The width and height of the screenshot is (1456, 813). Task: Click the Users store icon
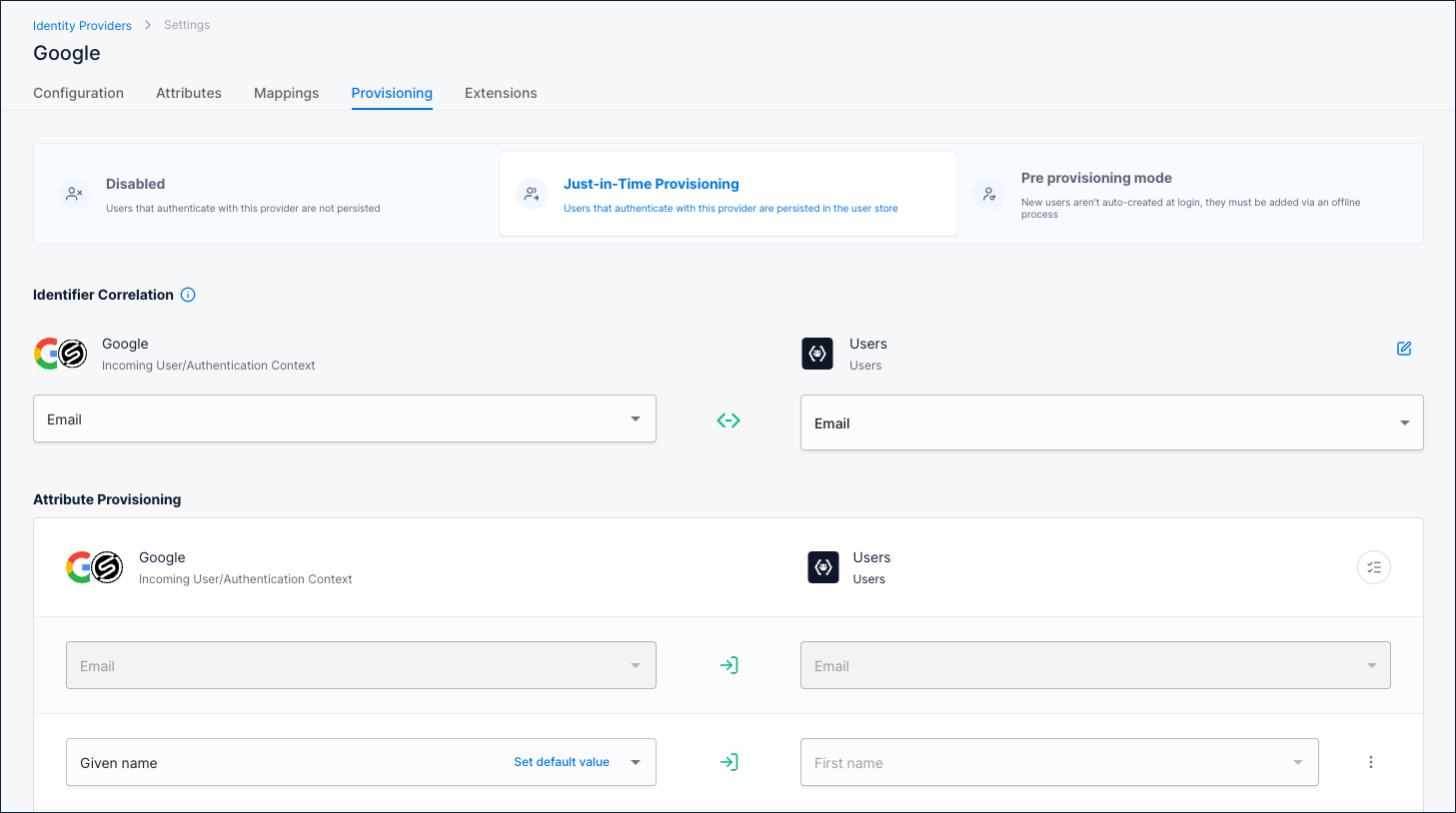point(816,354)
